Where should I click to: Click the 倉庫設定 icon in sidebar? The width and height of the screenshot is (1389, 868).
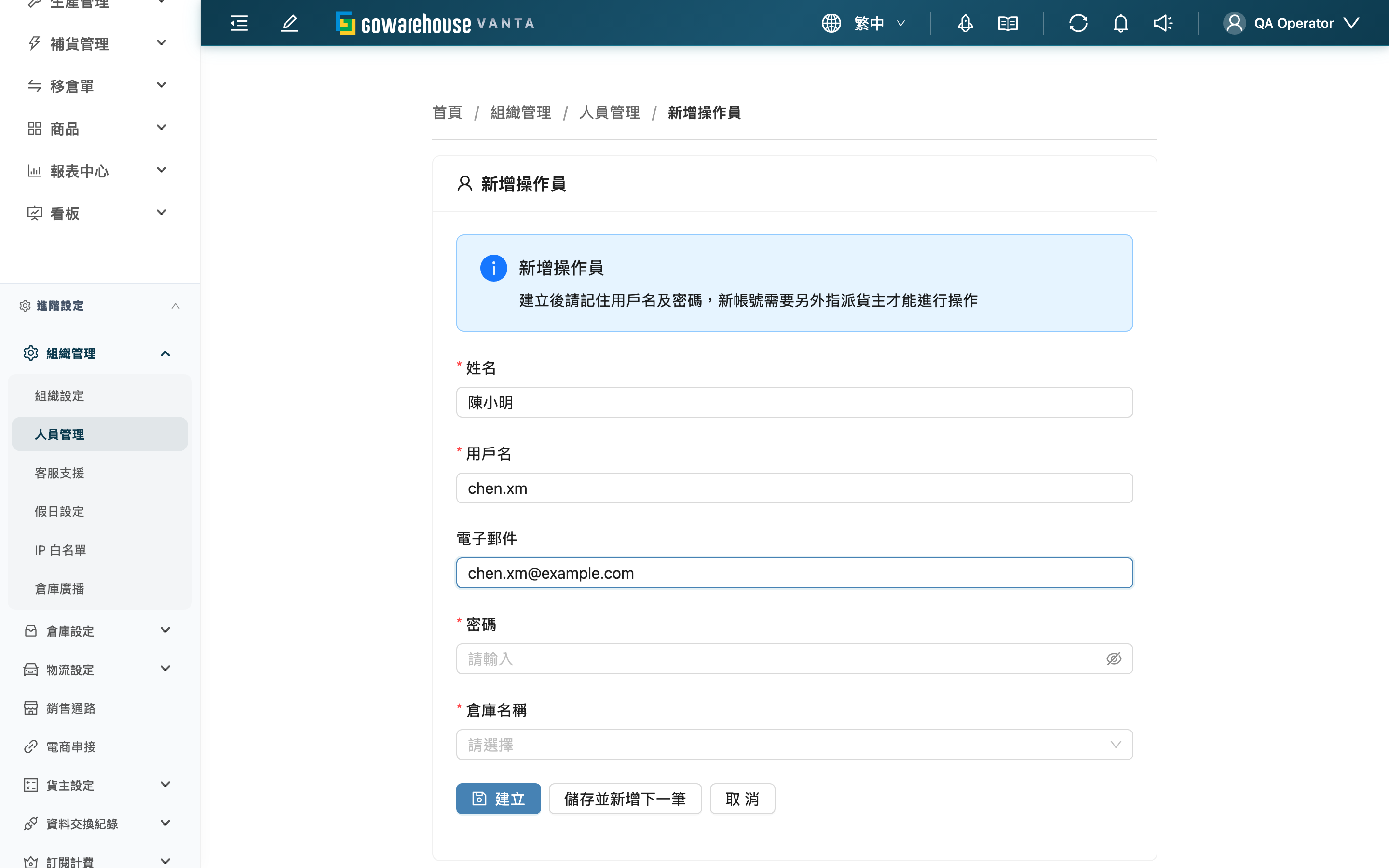click(x=31, y=631)
